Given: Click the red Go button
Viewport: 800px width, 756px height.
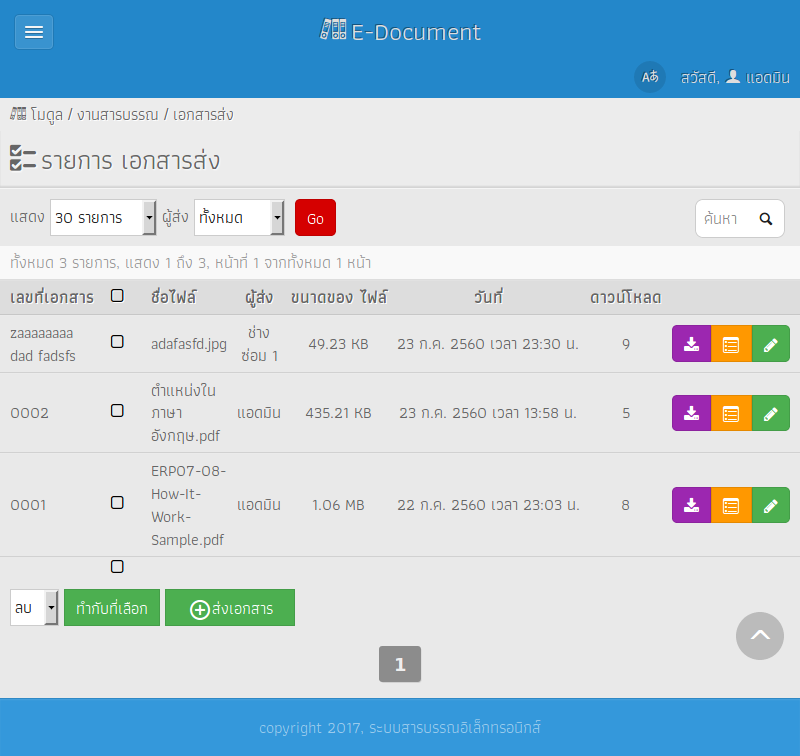Looking at the screenshot, I should [x=315, y=218].
